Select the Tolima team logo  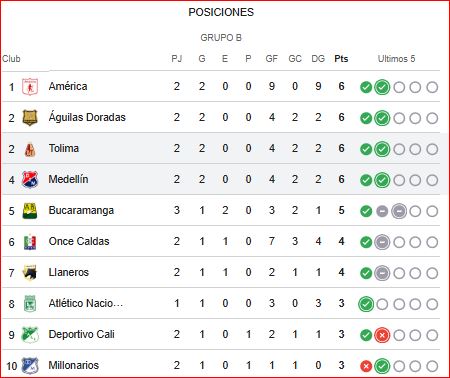point(30,149)
